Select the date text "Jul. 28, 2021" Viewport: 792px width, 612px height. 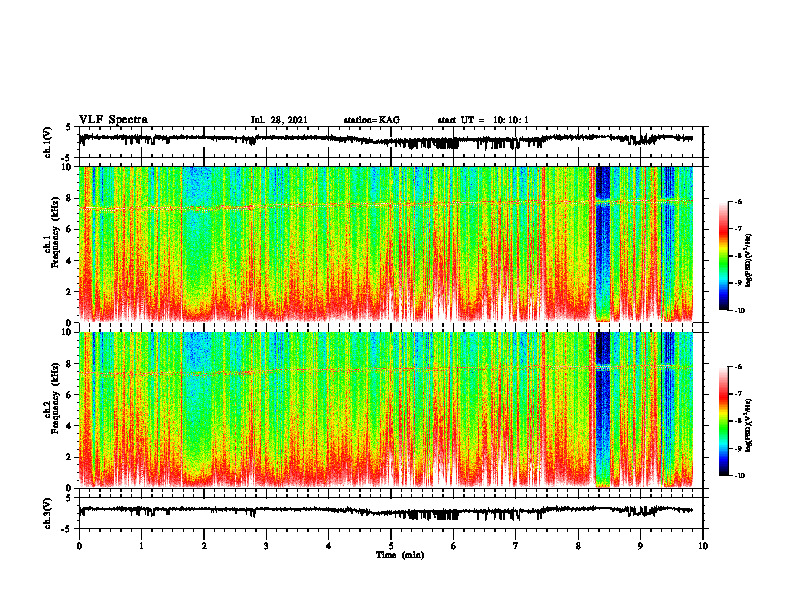point(279,120)
